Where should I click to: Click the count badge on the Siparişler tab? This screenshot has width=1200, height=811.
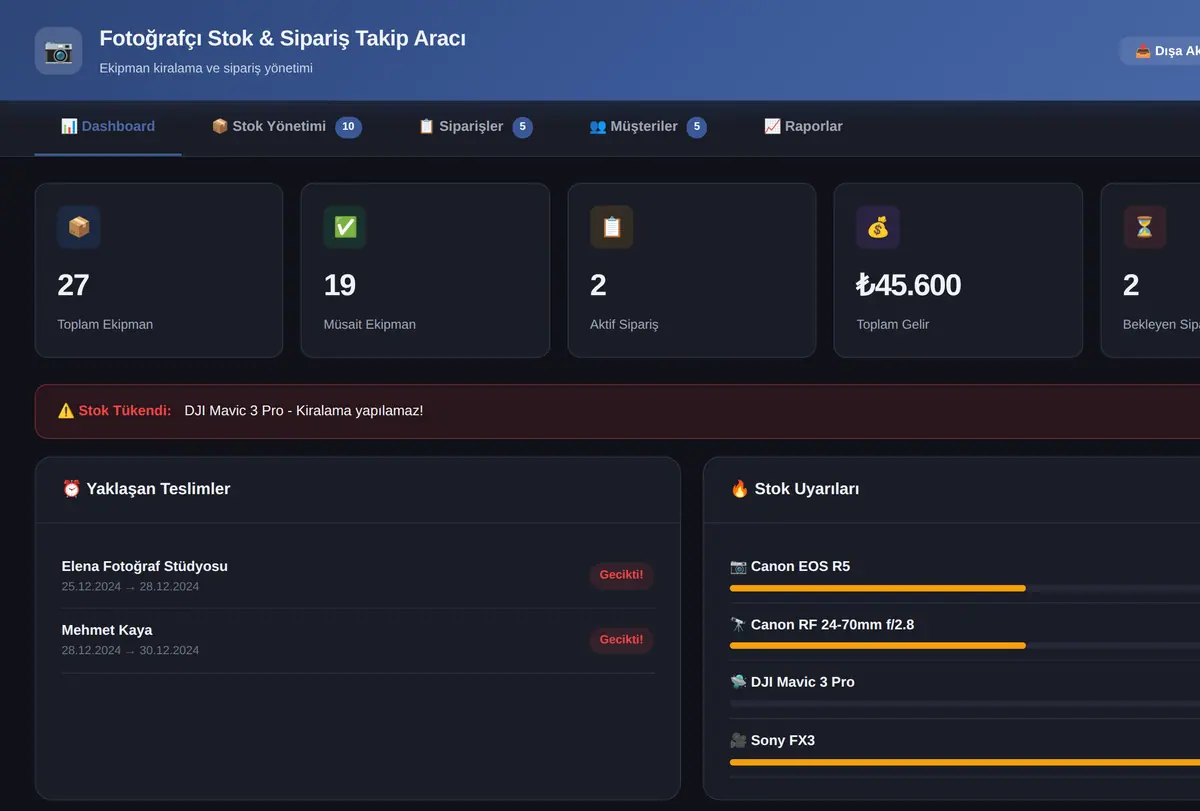522,127
